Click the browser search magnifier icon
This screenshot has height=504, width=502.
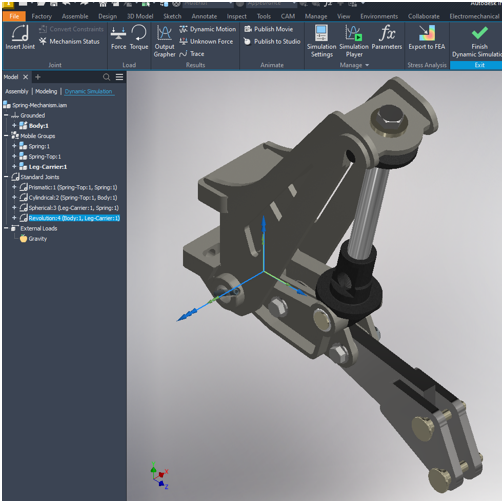(106, 77)
